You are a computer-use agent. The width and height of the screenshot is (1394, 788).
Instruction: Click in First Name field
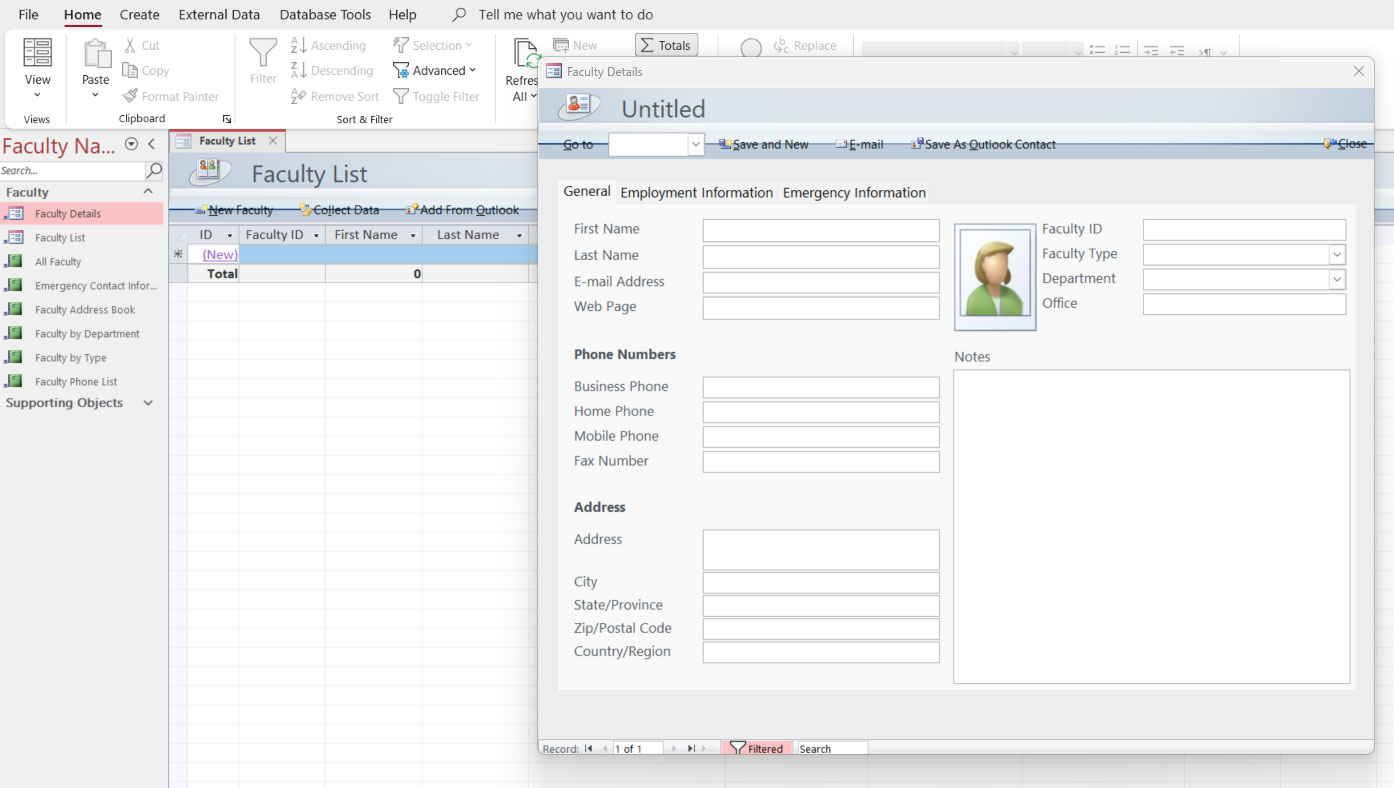click(x=821, y=231)
